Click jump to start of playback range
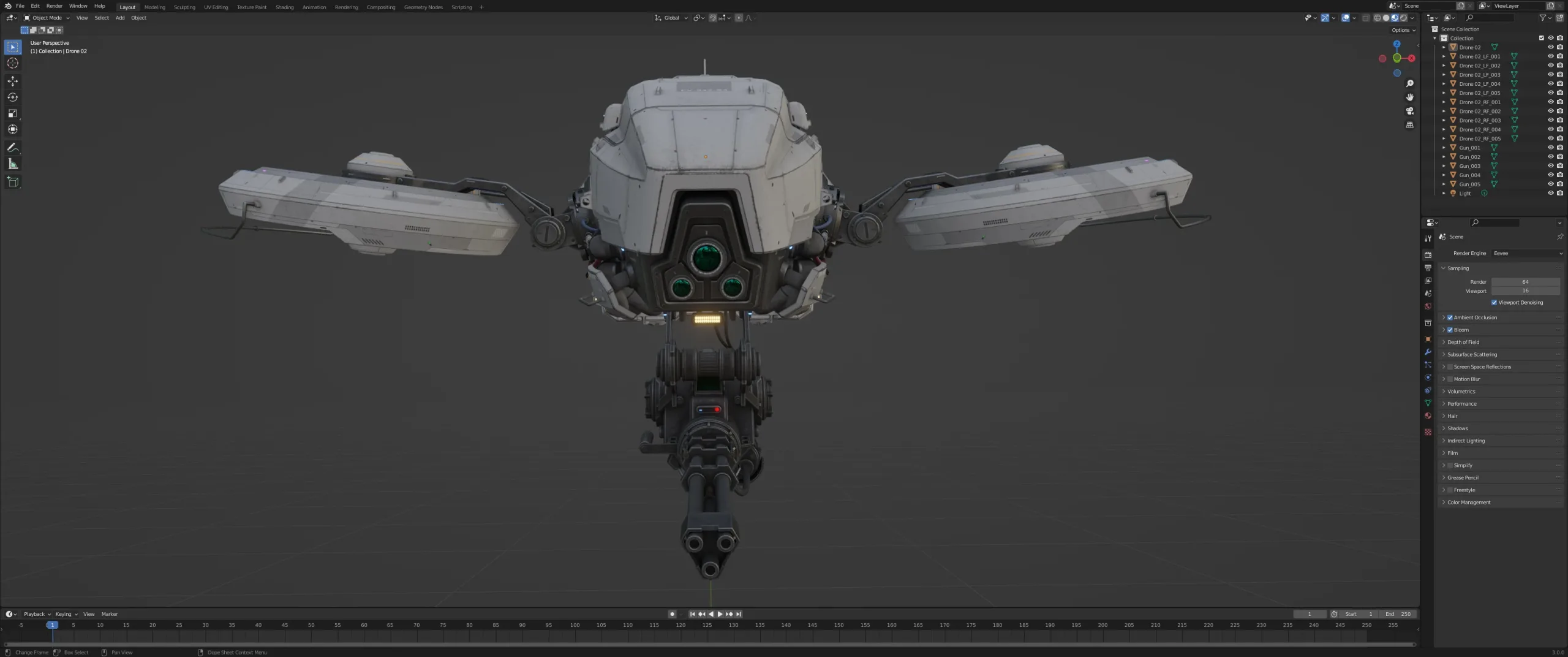 pyautogui.click(x=692, y=613)
